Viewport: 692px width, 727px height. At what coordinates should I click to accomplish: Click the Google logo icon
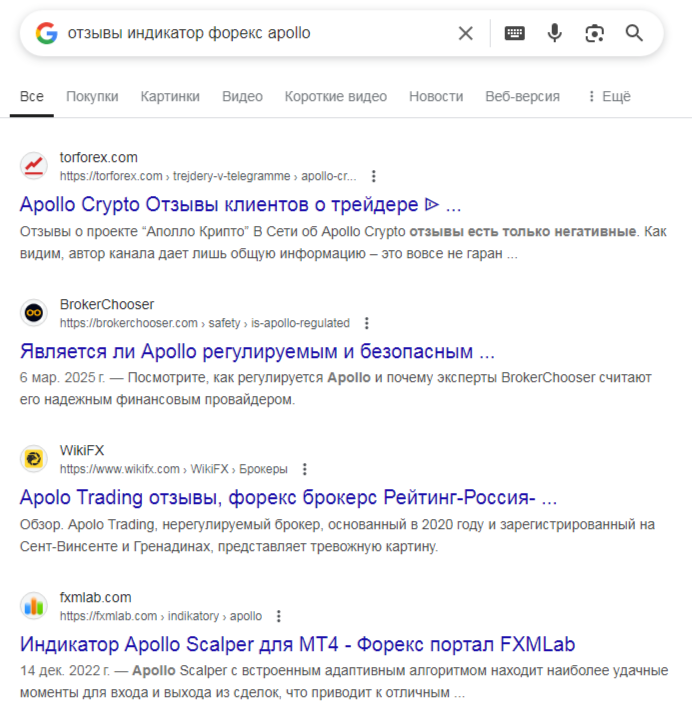(x=46, y=33)
